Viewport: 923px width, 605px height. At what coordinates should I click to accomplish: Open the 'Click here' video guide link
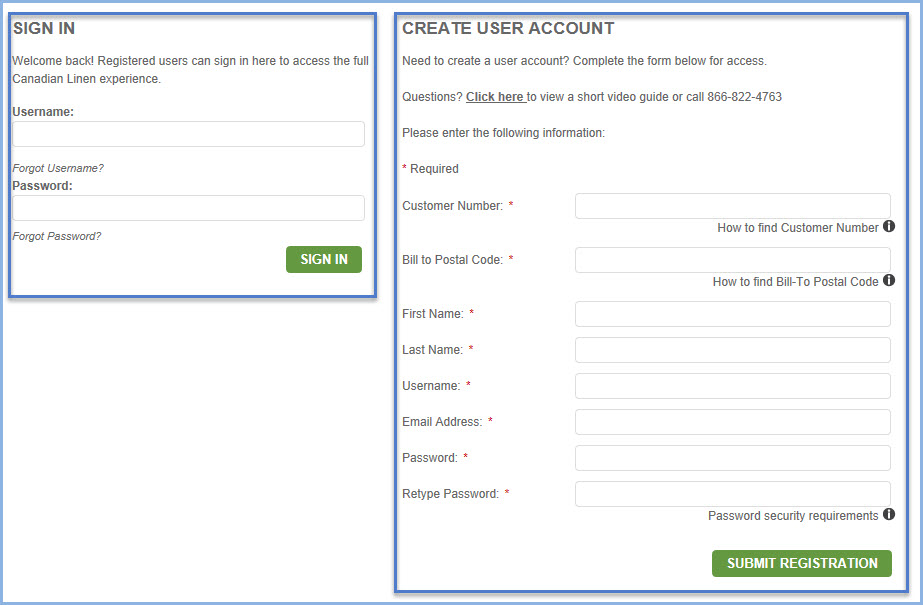coord(495,97)
